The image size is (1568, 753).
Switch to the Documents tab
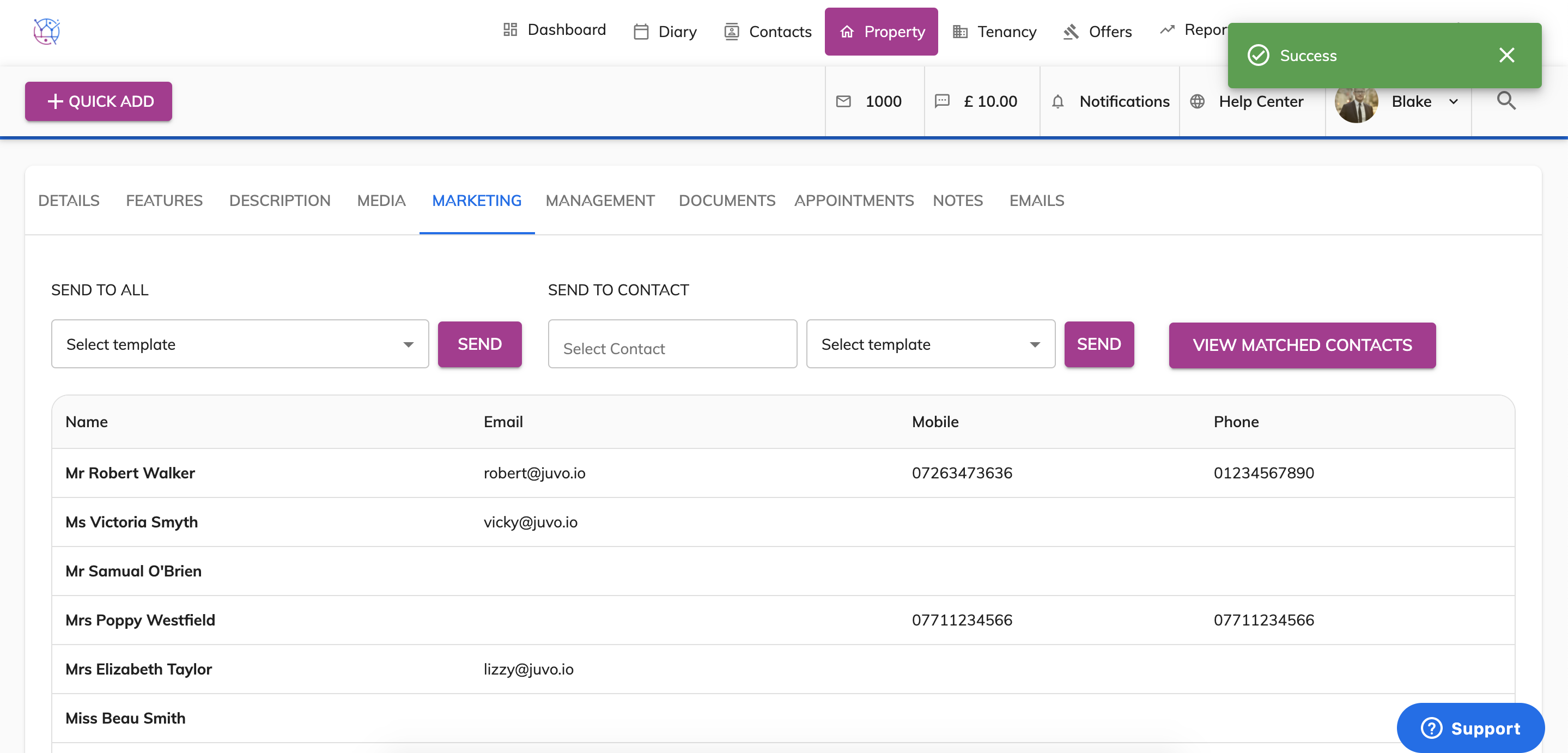(727, 201)
